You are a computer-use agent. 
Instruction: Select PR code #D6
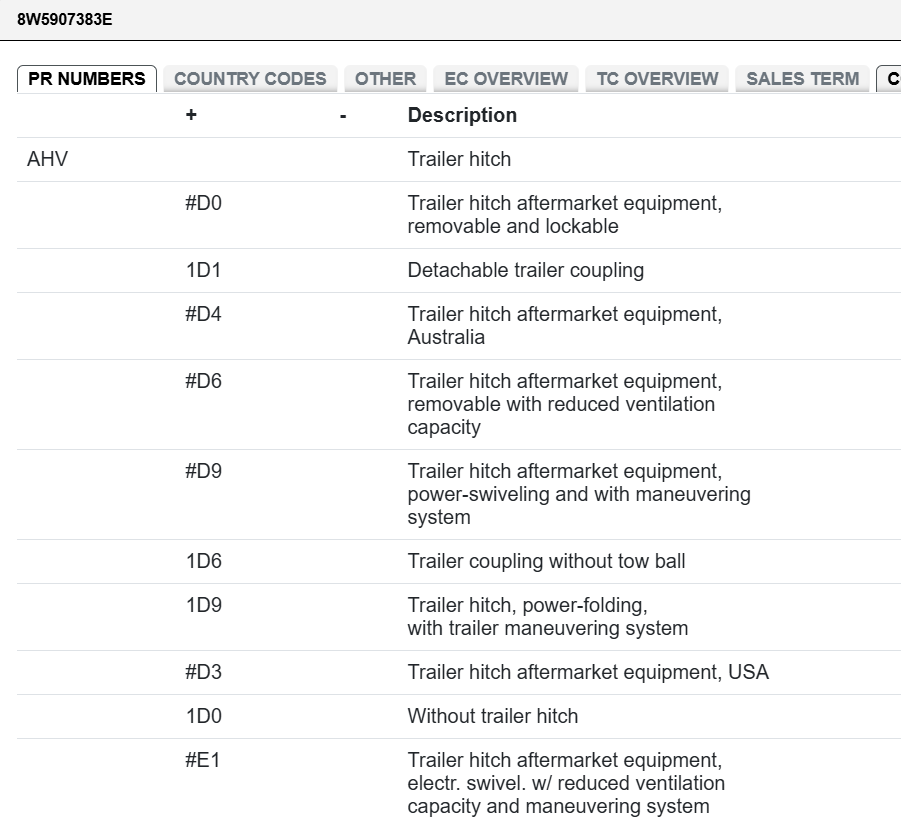(x=204, y=381)
